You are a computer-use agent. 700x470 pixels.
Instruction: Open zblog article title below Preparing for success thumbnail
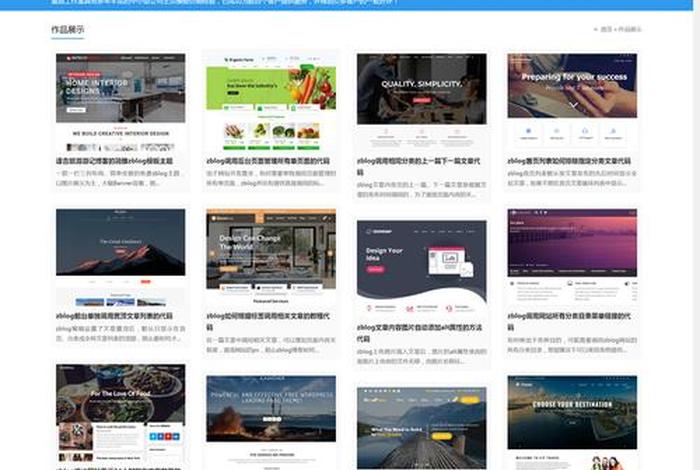click(x=569, y=161)
